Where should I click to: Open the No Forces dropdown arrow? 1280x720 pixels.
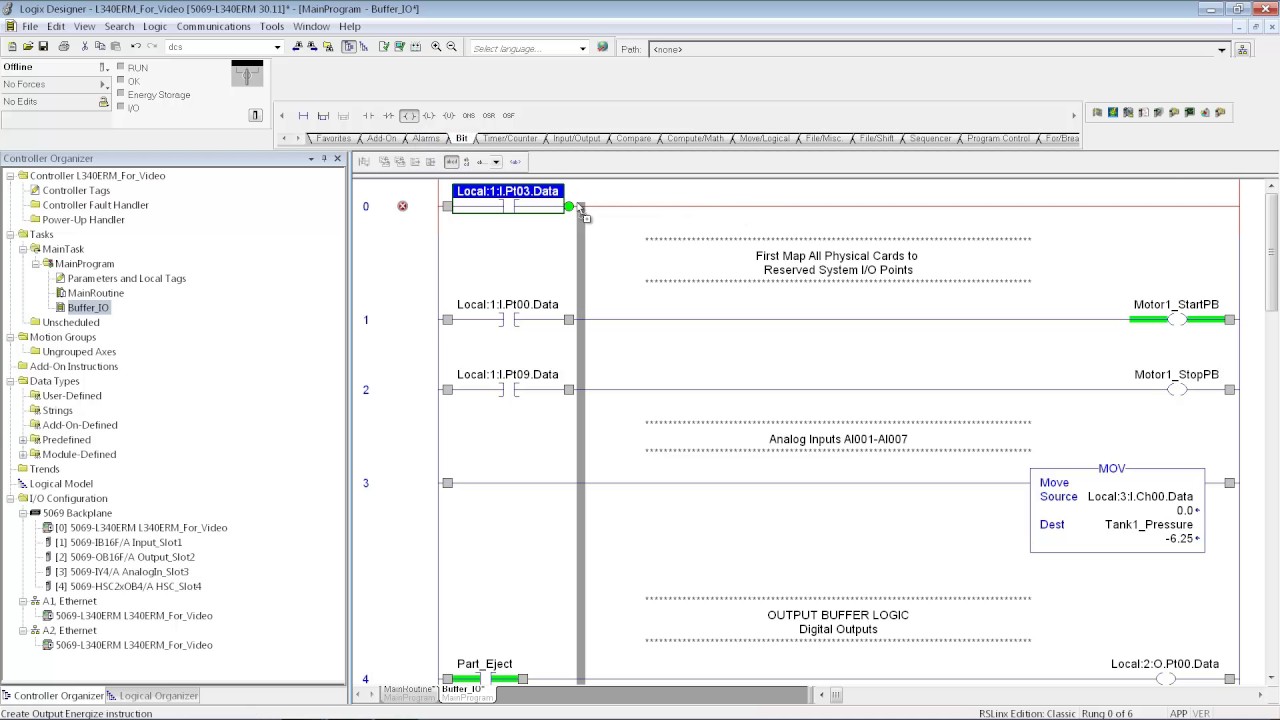103,85
